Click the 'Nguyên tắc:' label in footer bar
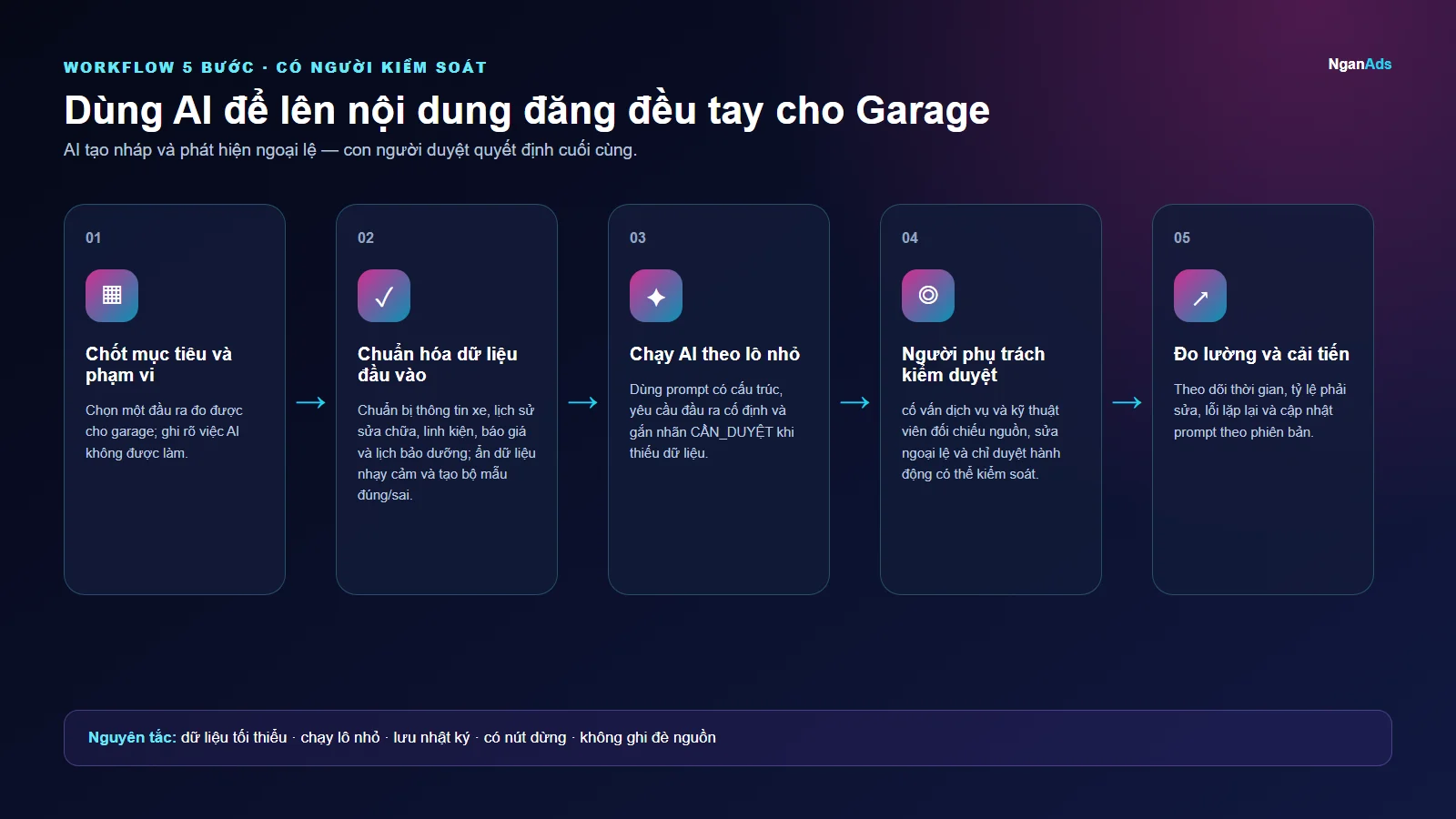The image size is (1456, 819). (132, 737)
